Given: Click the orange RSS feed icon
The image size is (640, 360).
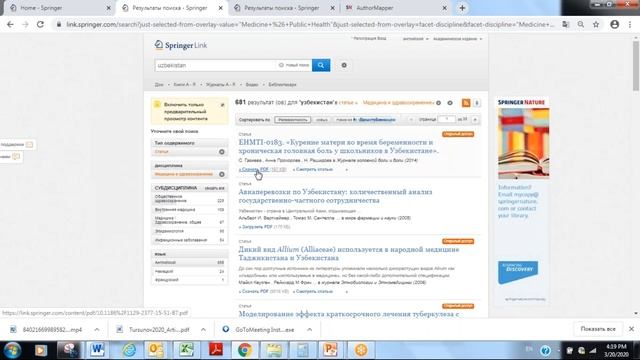Looking at the screenshot, I should click(x=466, y=103).
